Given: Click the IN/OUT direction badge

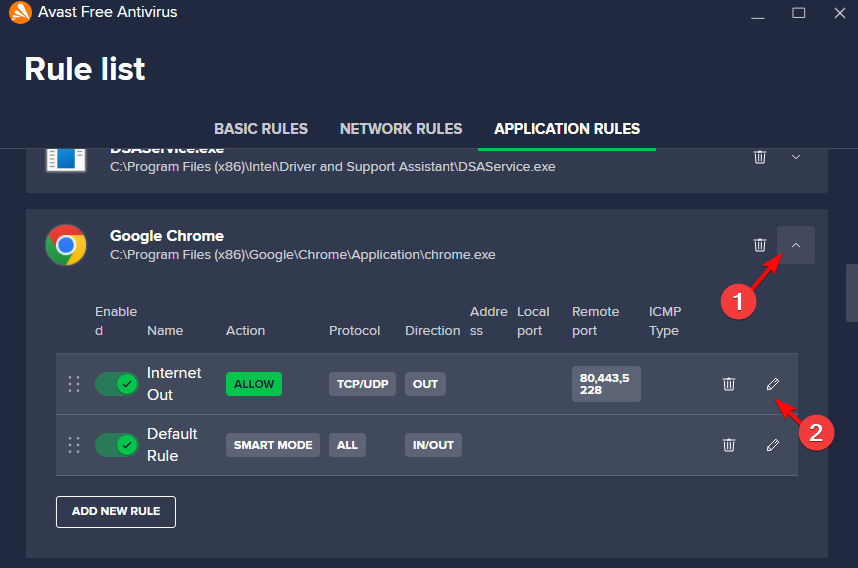Looking at the screenshot, I should click(x=433, y=445).
